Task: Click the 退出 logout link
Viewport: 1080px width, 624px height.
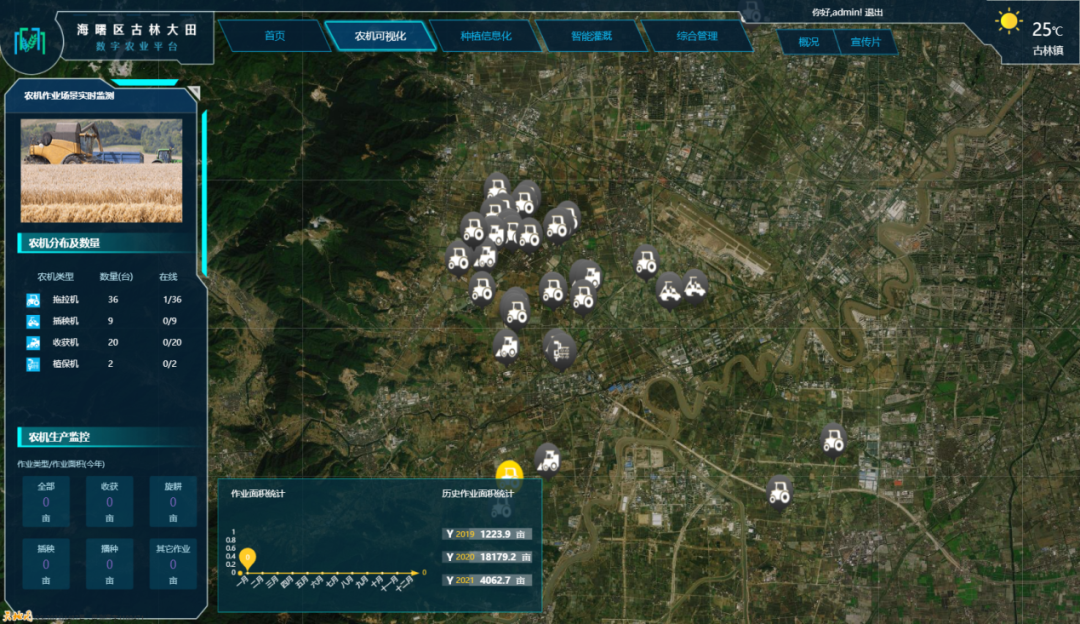Action: 874,12
